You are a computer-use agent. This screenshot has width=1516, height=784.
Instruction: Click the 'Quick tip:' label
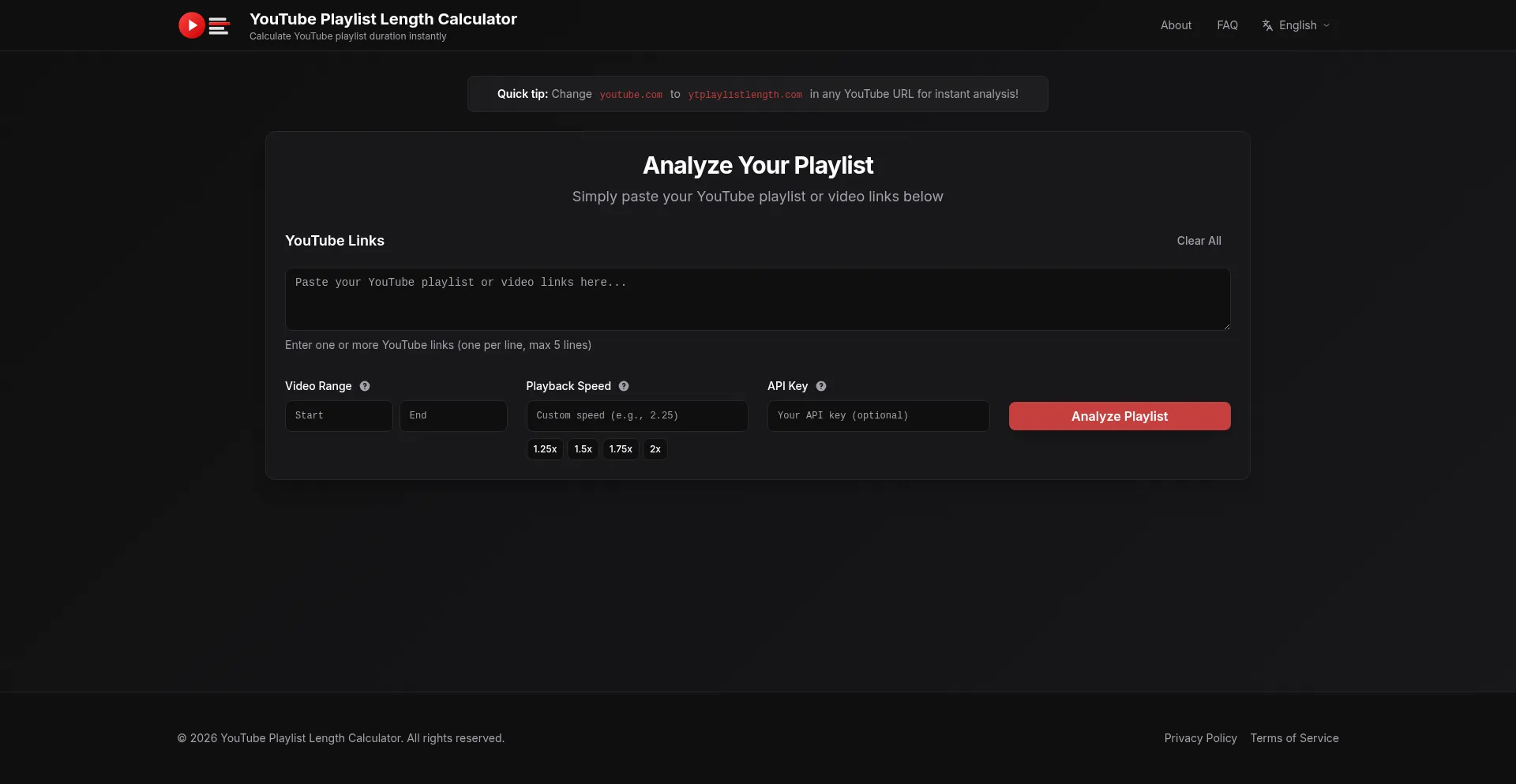click(x=523, y=94)
